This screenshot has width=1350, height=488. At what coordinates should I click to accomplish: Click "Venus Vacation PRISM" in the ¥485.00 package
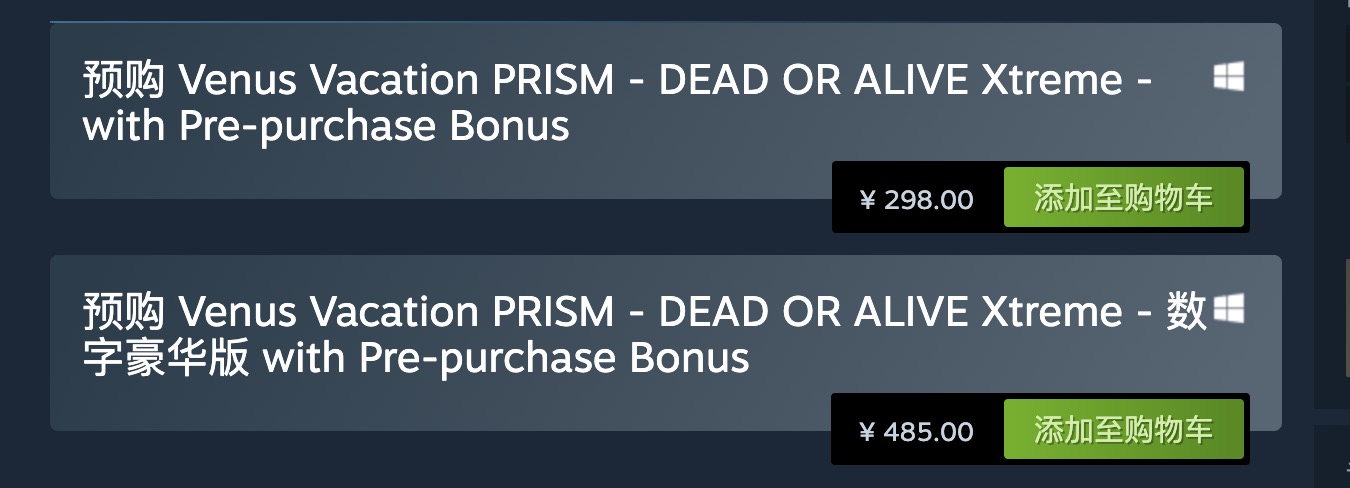395,313
